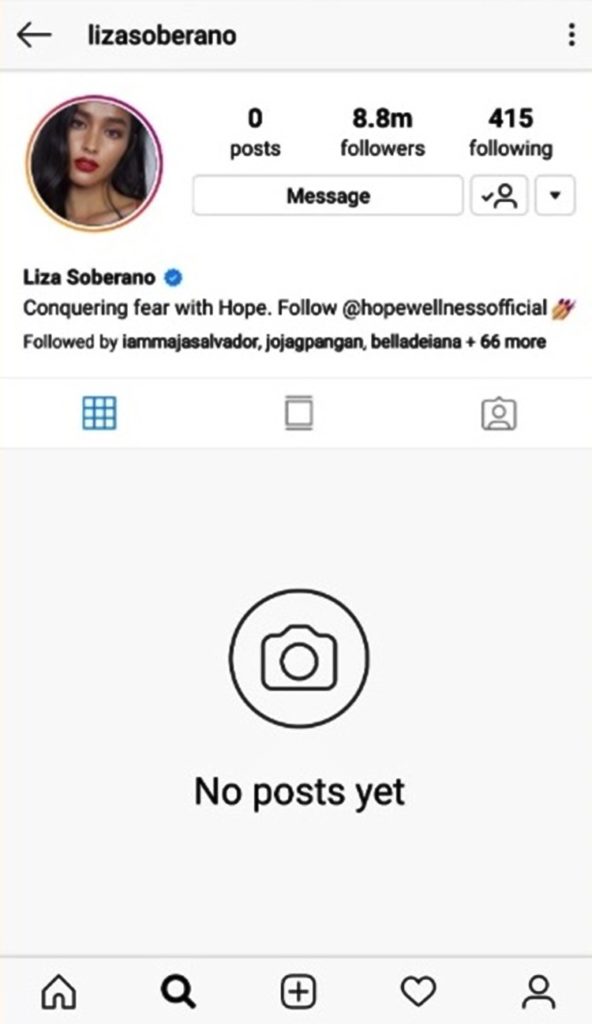Create new post with plus icon

tap(299, 991)
